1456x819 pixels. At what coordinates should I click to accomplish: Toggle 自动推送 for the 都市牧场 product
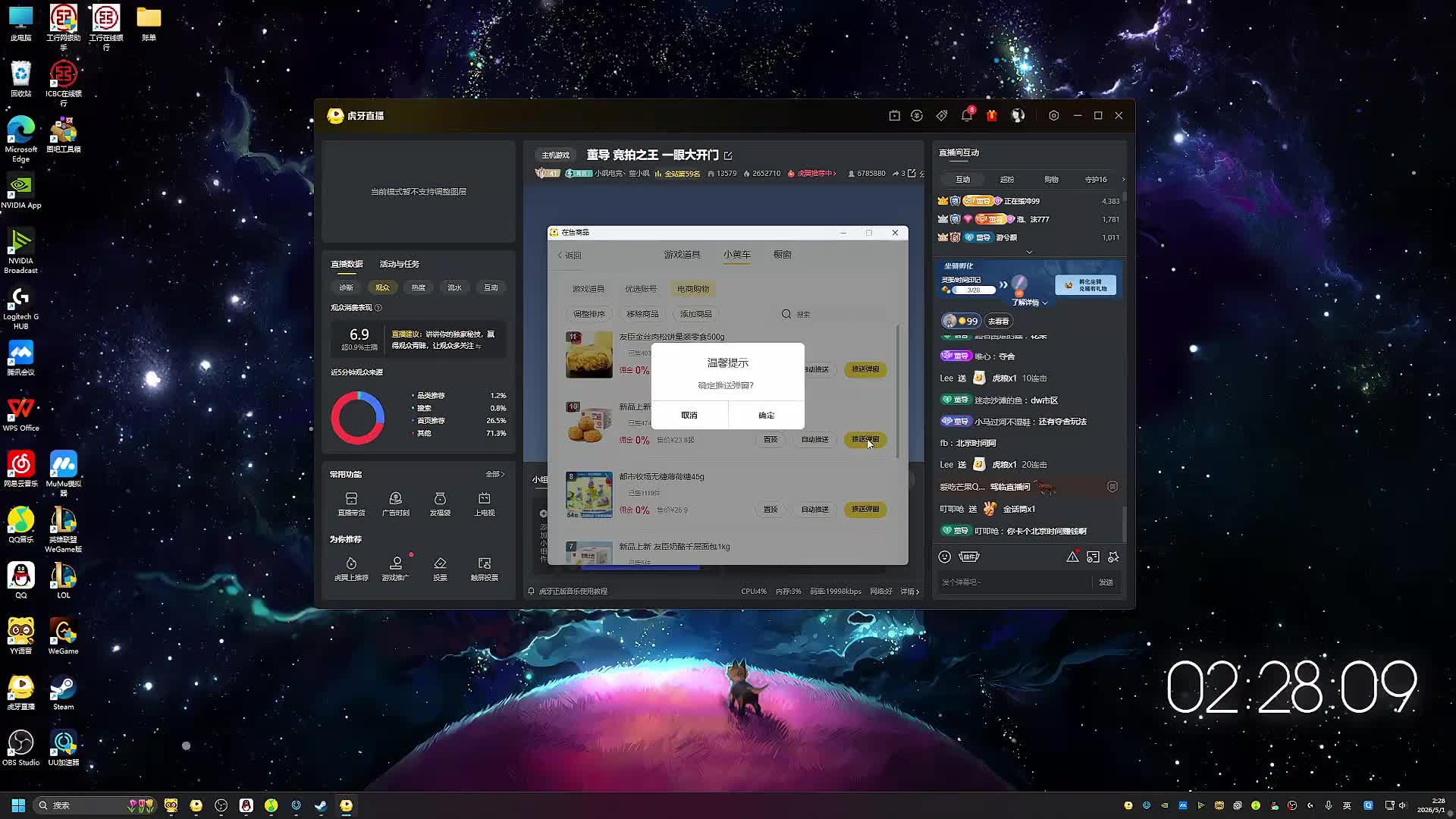815,510
